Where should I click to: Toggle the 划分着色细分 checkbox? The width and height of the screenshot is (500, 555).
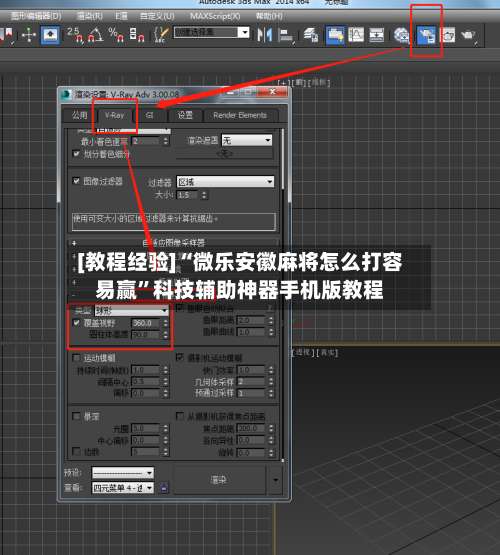point(76,154)
